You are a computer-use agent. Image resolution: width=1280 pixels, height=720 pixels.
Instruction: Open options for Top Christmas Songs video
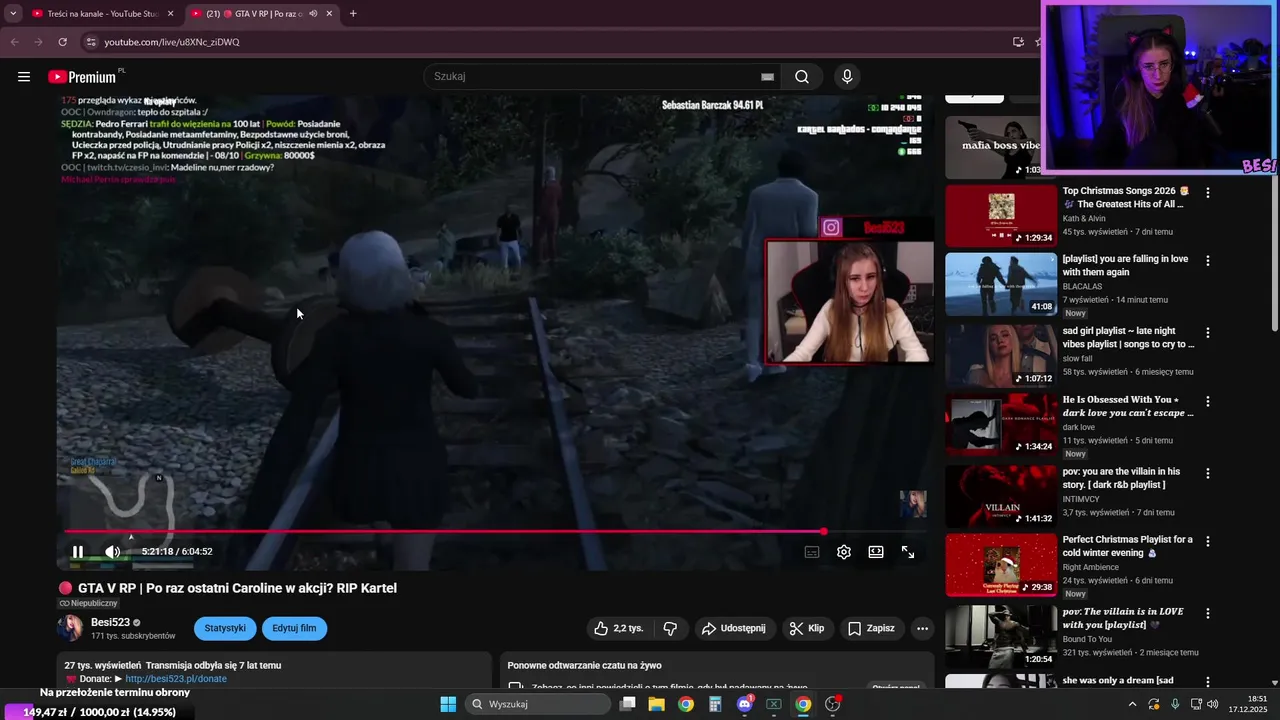click(x=1208, y=193)
